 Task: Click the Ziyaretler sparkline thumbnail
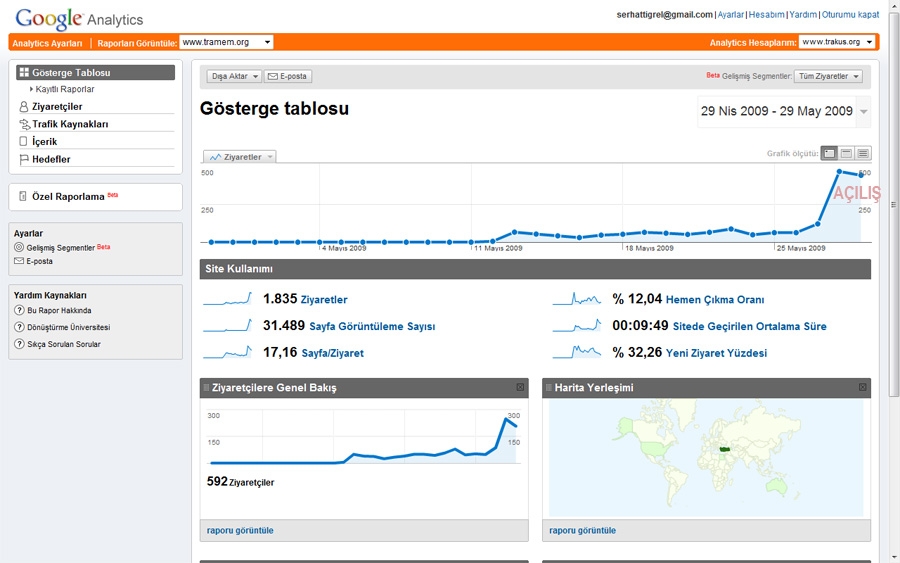click(x=227, y=298)
